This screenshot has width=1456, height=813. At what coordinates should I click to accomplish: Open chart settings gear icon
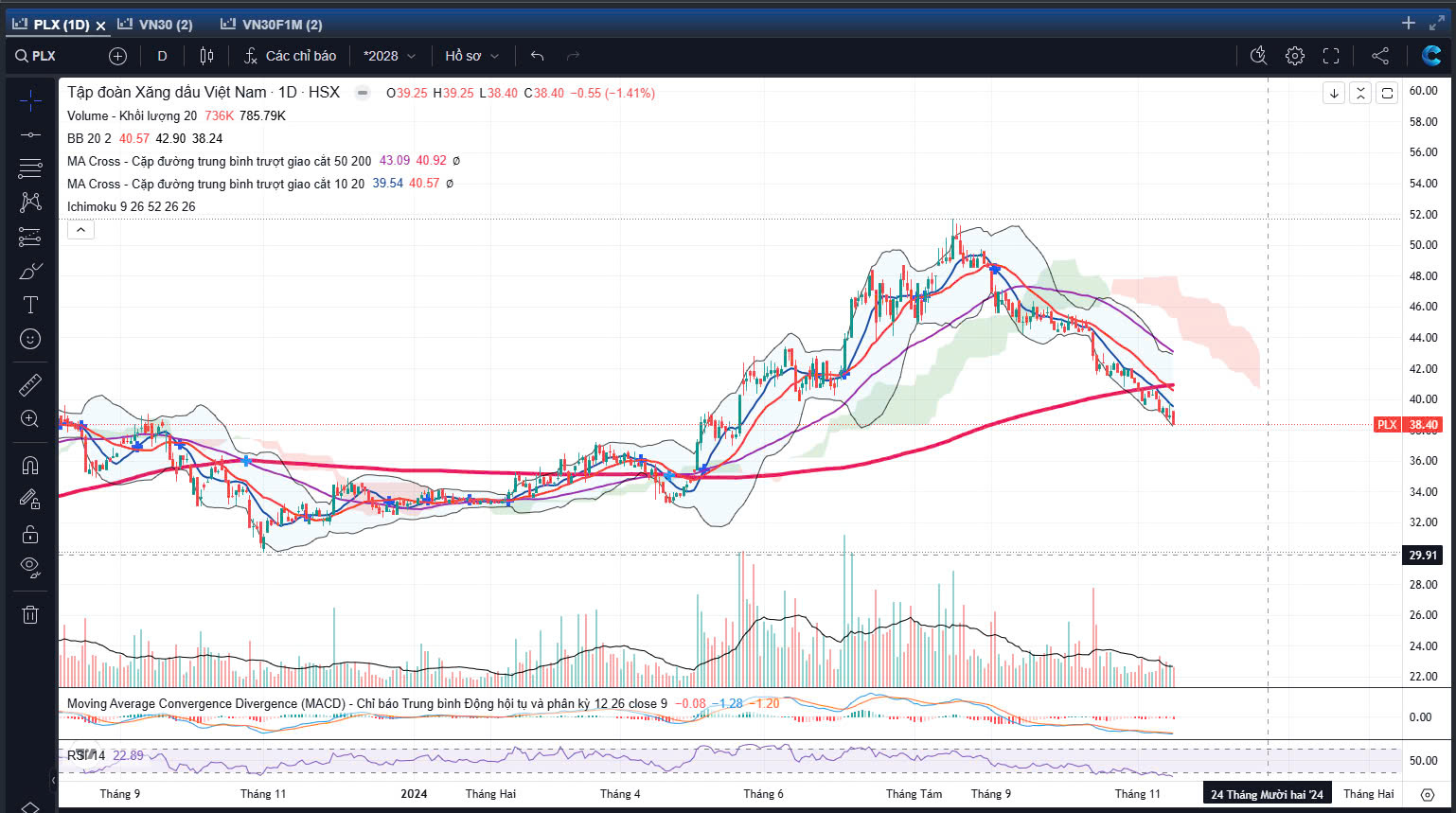point(1295,56)
